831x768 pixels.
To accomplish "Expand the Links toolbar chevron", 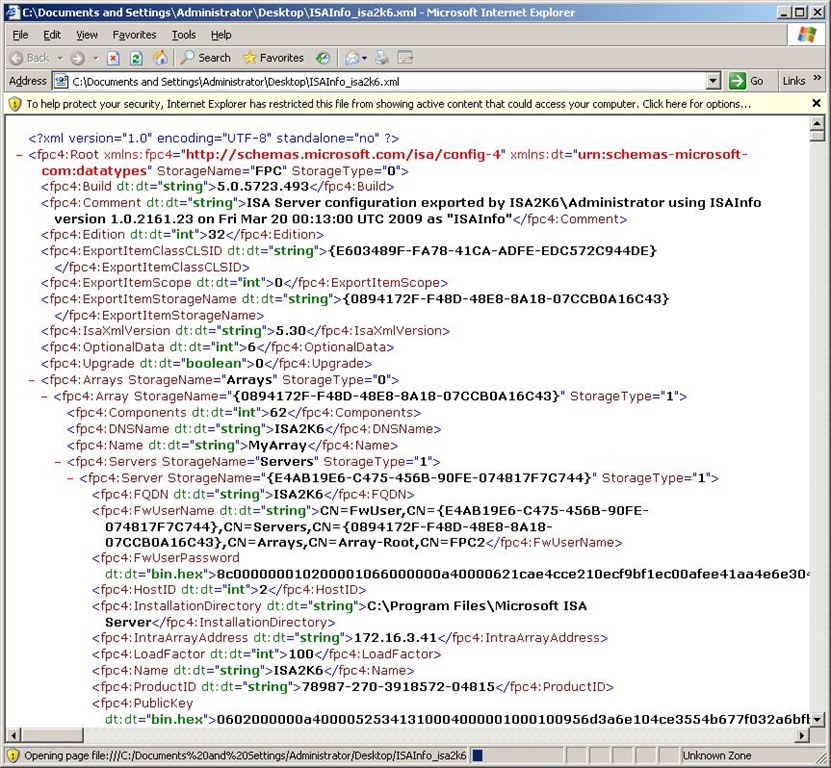I will (x=817, y=78).
